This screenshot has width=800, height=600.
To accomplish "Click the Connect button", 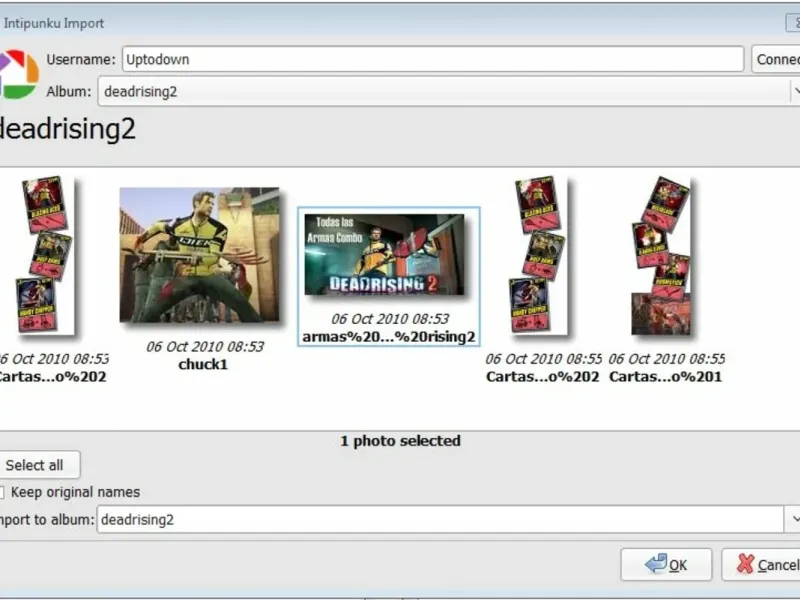I will [x=776, y=59].
